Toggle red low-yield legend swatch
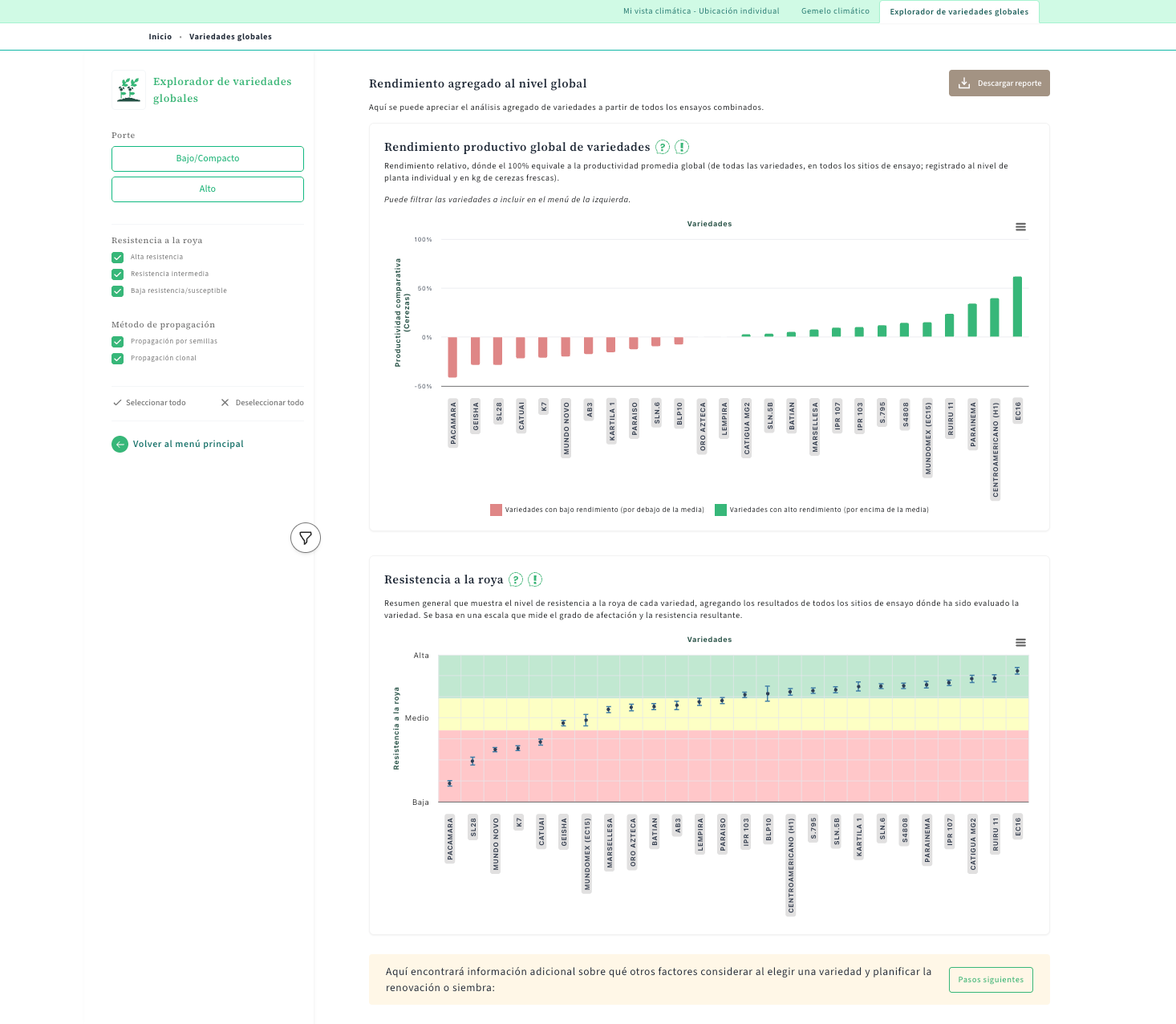The width and height of the screenshot is (1176, 1024). click(x=496, y=510)
